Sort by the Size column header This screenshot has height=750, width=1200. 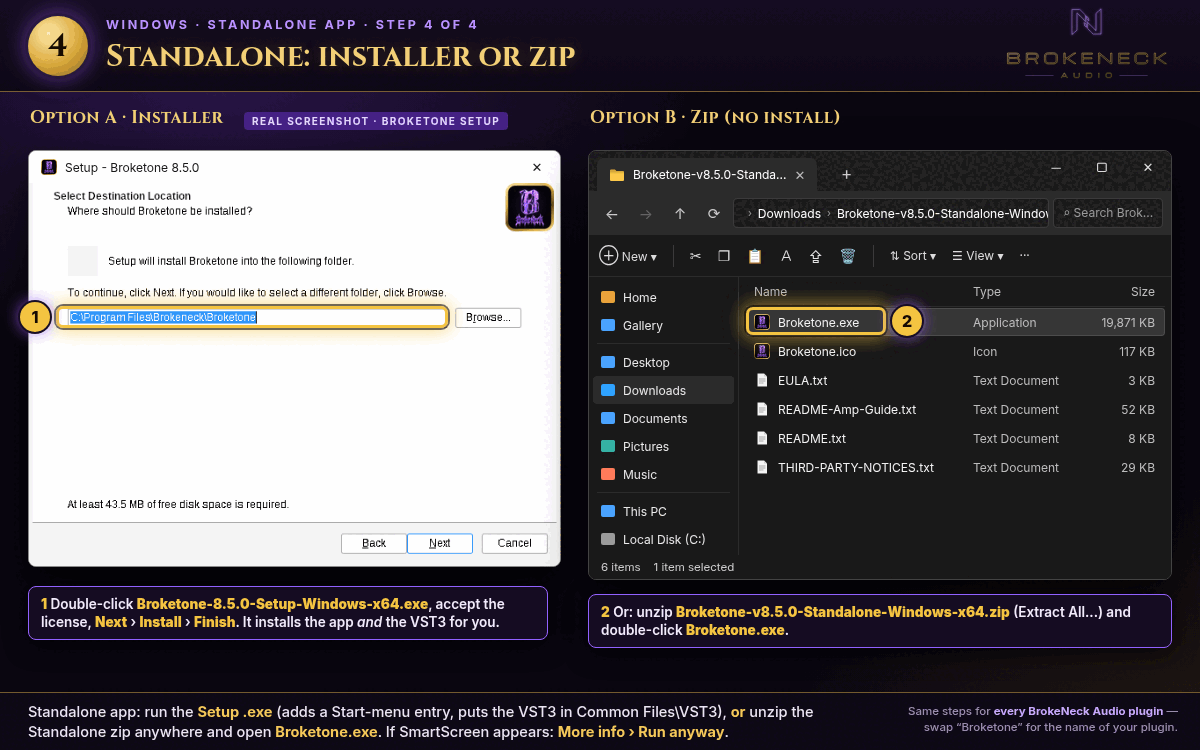click(x=1143, y=292)
